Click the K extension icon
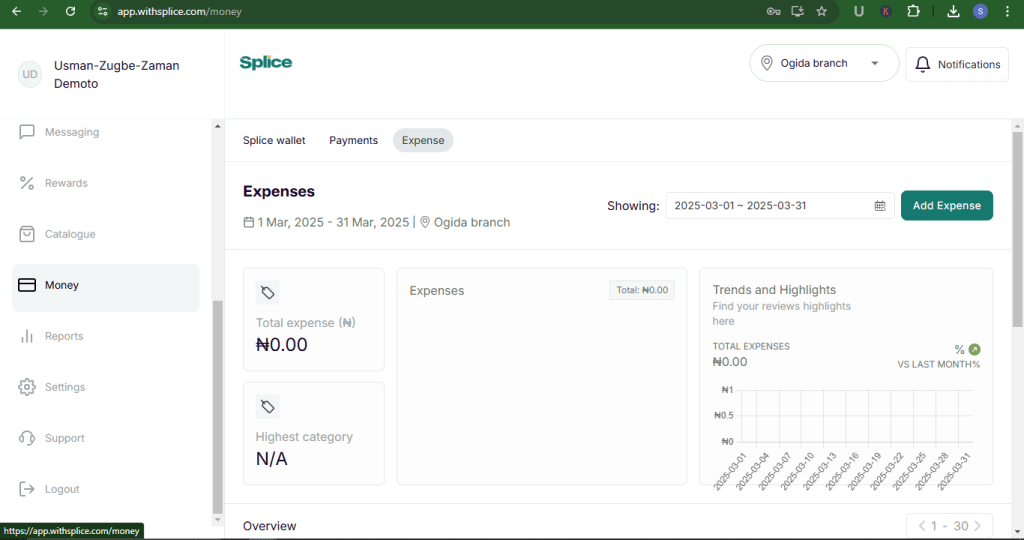 [x=886, y=11]
